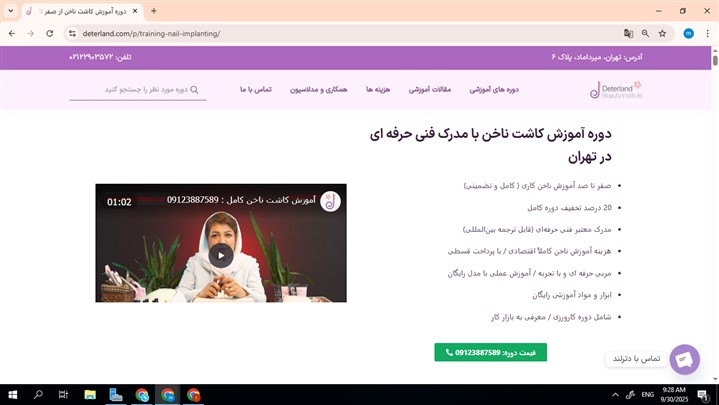Open the first Chrome taskbar icon
This screenshot has height=405, width=719.
tap(142, 395)
